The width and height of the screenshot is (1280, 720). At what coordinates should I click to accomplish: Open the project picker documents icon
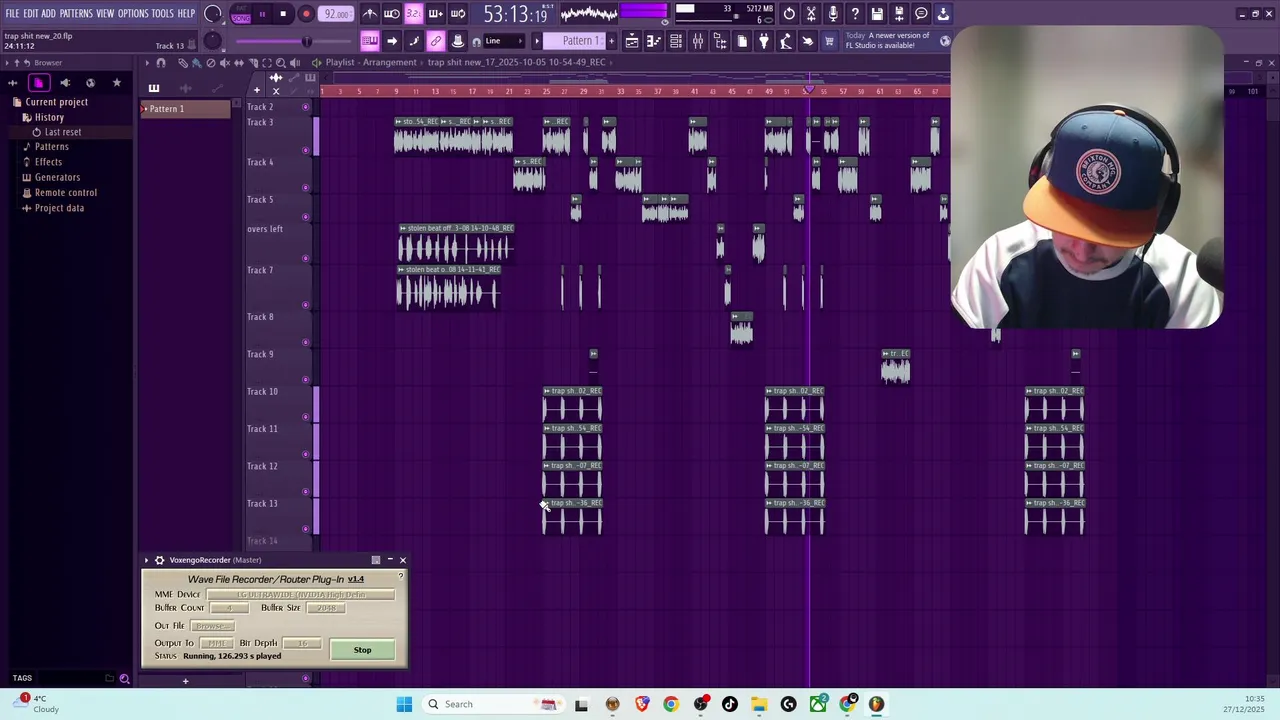[x=743, y=41]
